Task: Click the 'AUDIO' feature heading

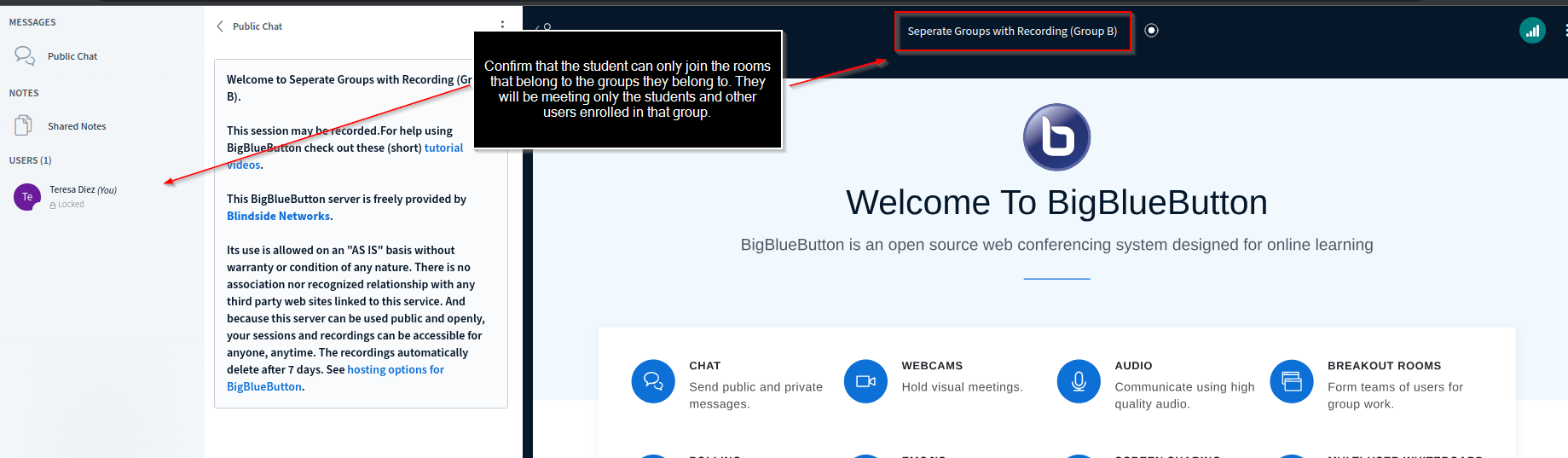Action: (x=1133, y=365)
